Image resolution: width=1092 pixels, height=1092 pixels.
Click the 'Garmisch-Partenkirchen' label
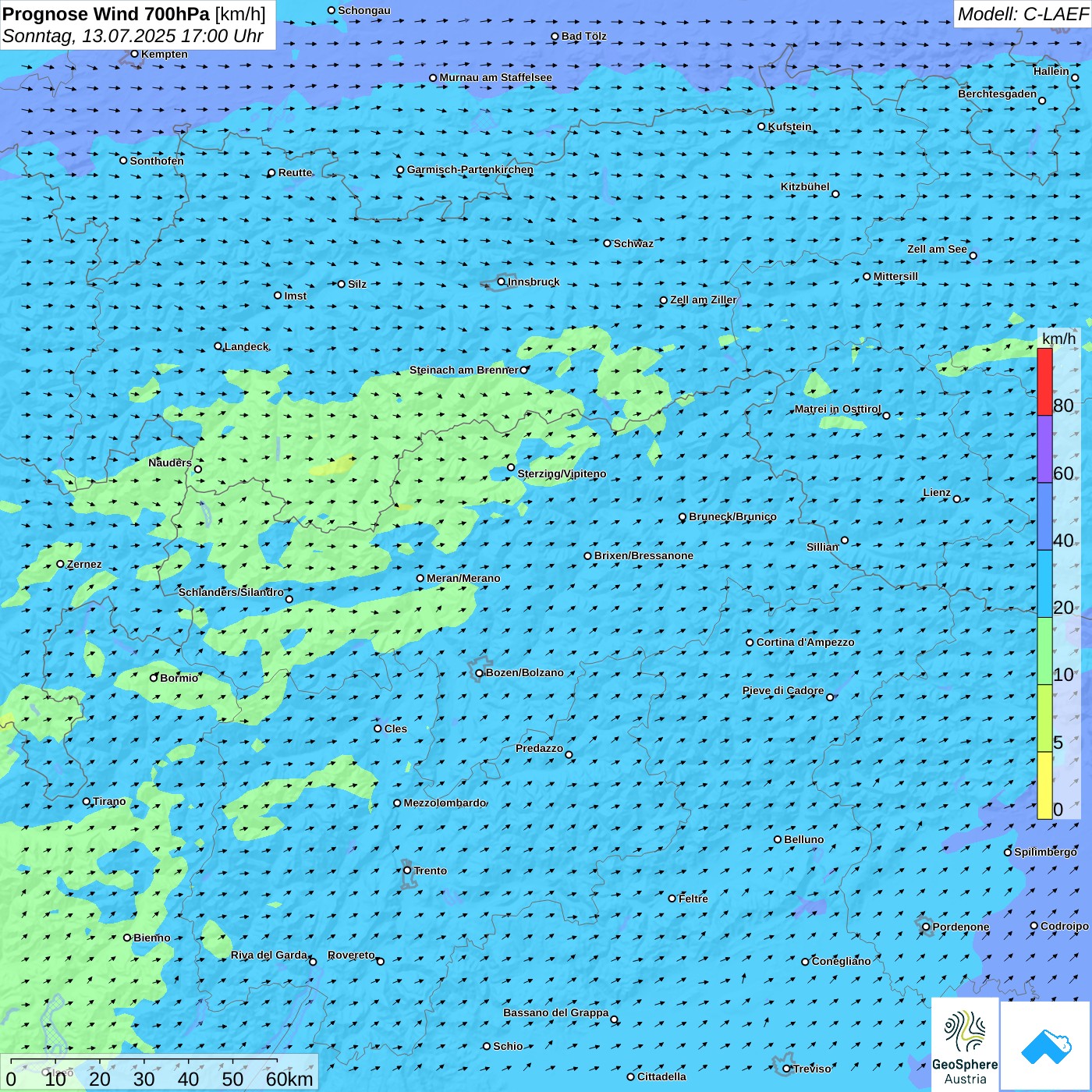click(470, 169)
